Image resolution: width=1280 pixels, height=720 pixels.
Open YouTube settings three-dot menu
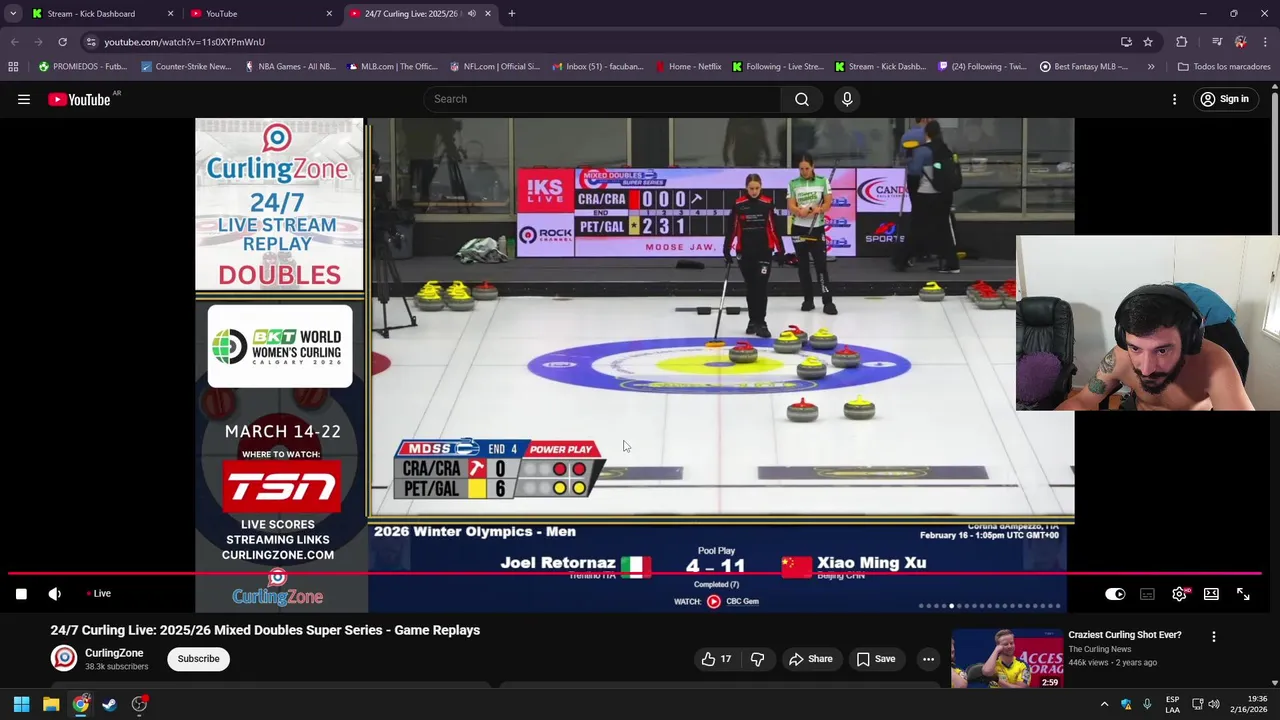(1174, 99)
